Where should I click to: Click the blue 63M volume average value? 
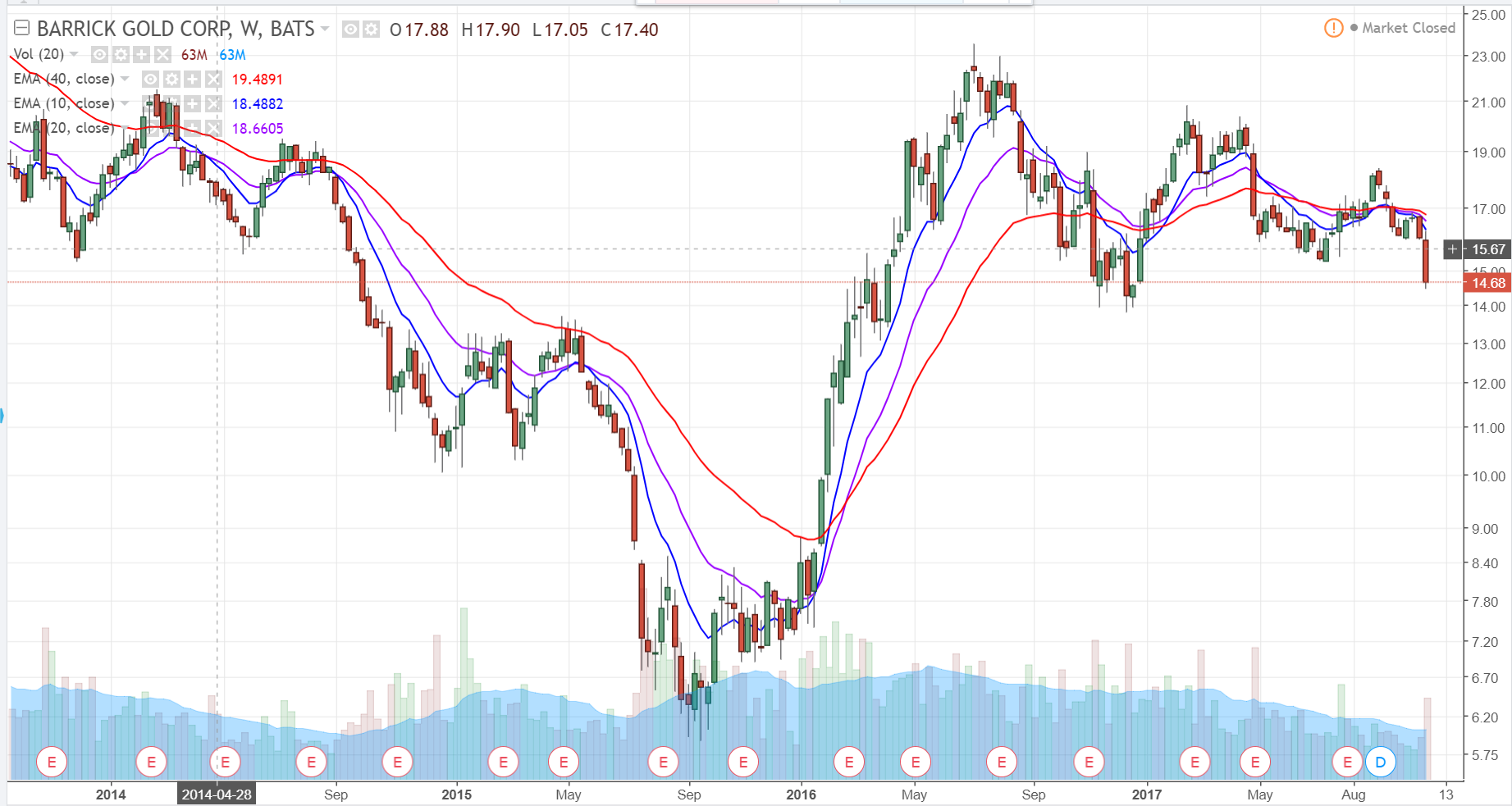[232, 55]
